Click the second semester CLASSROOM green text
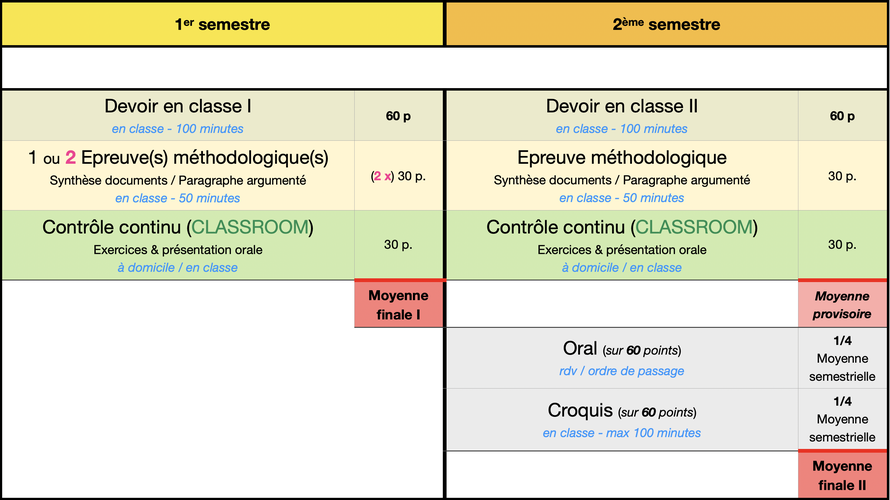The height and width of the screenshot is (500, 890). coord(694,227)
